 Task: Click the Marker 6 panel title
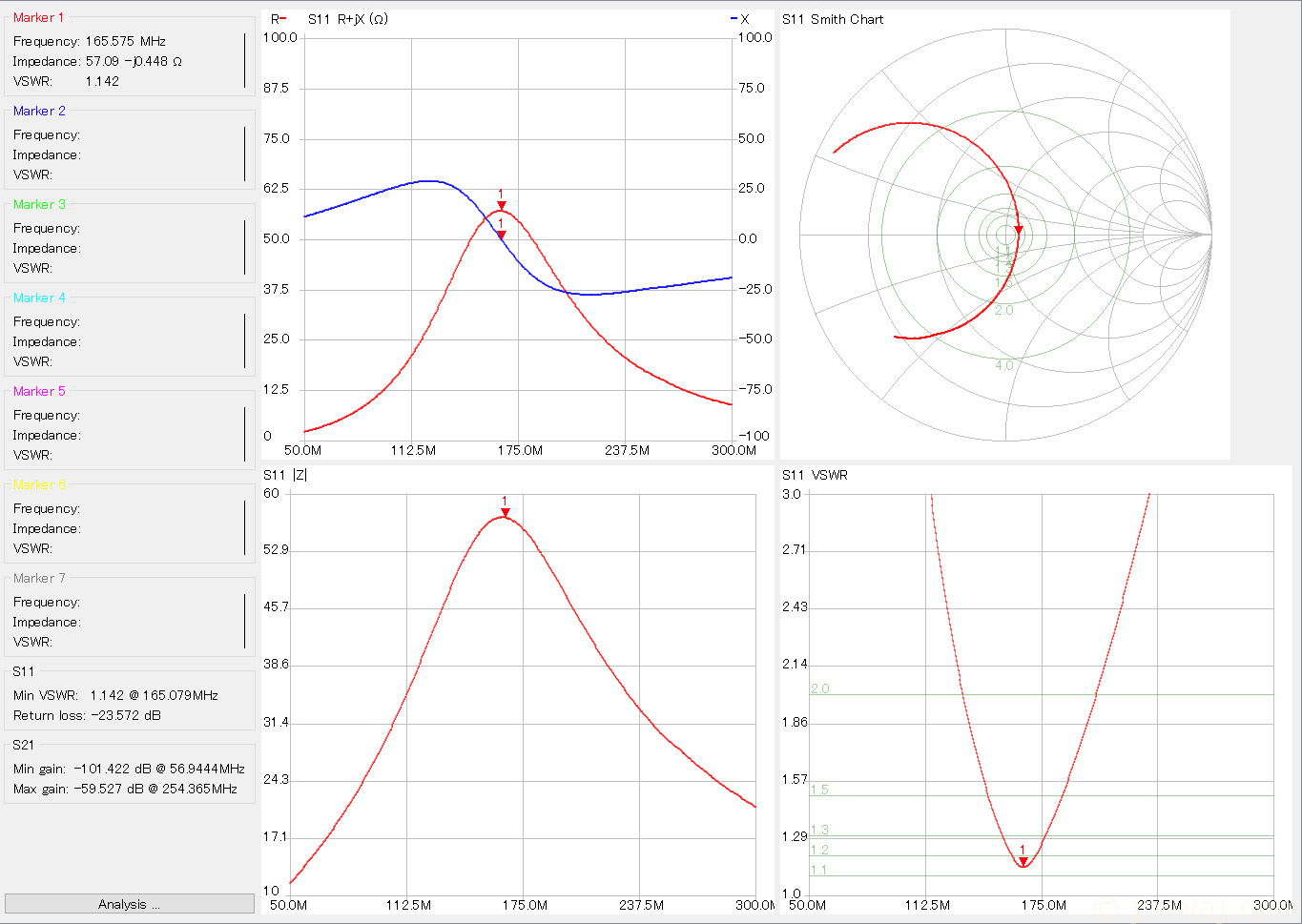[39, 484]
